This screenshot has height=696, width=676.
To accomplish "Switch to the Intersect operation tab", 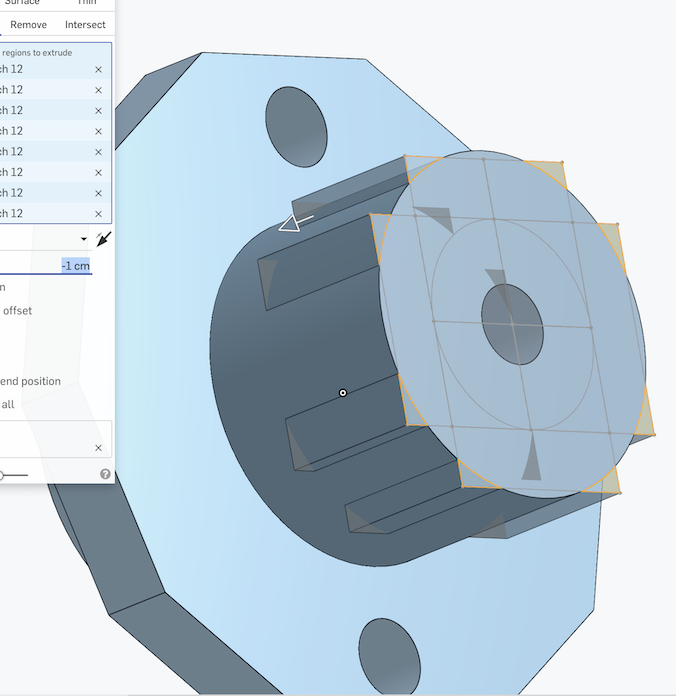I will click(x=85, y=24).
